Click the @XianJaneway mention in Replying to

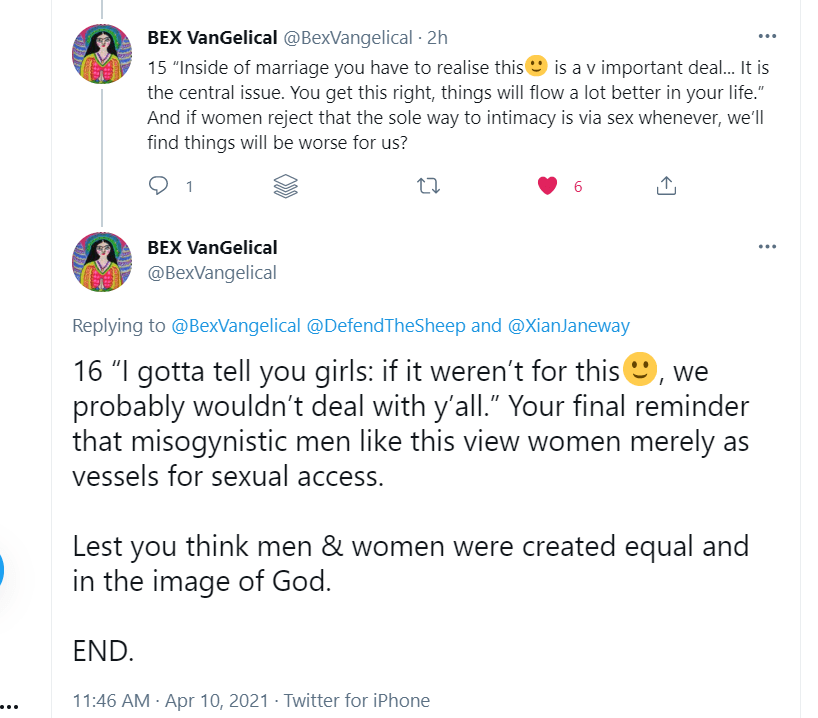(569, 325)
